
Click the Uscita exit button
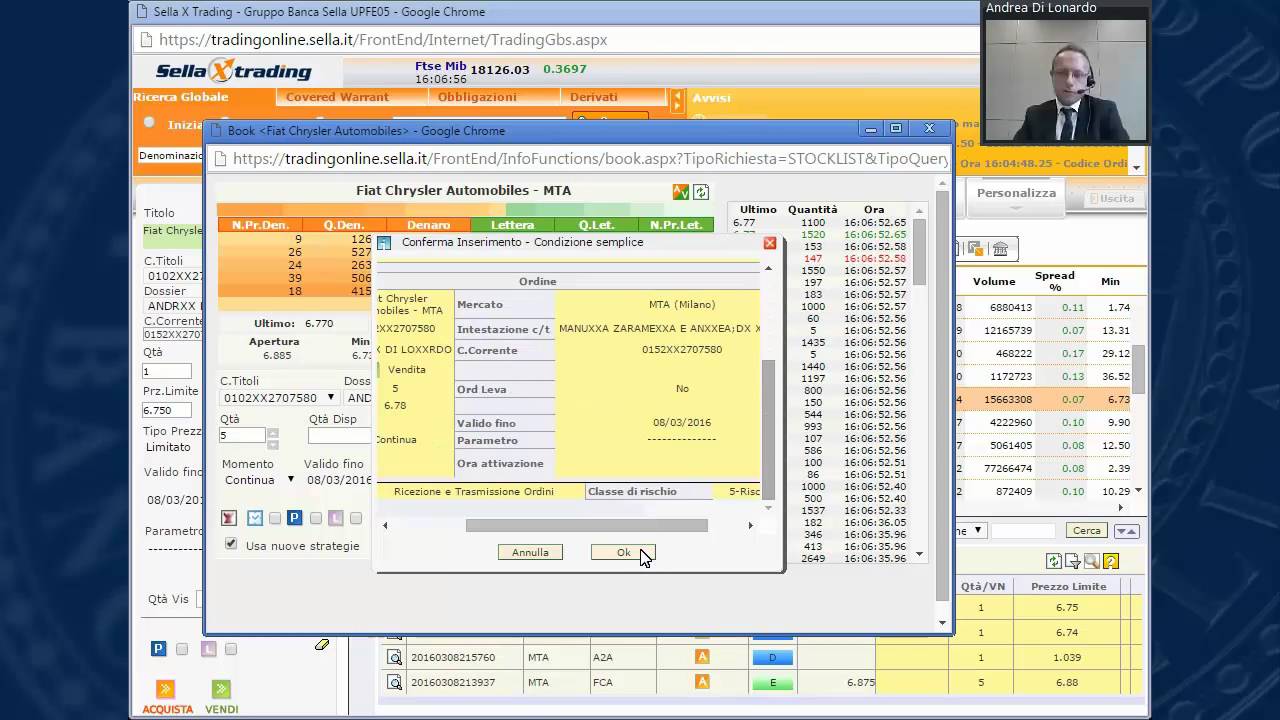tap(1112, 198)
